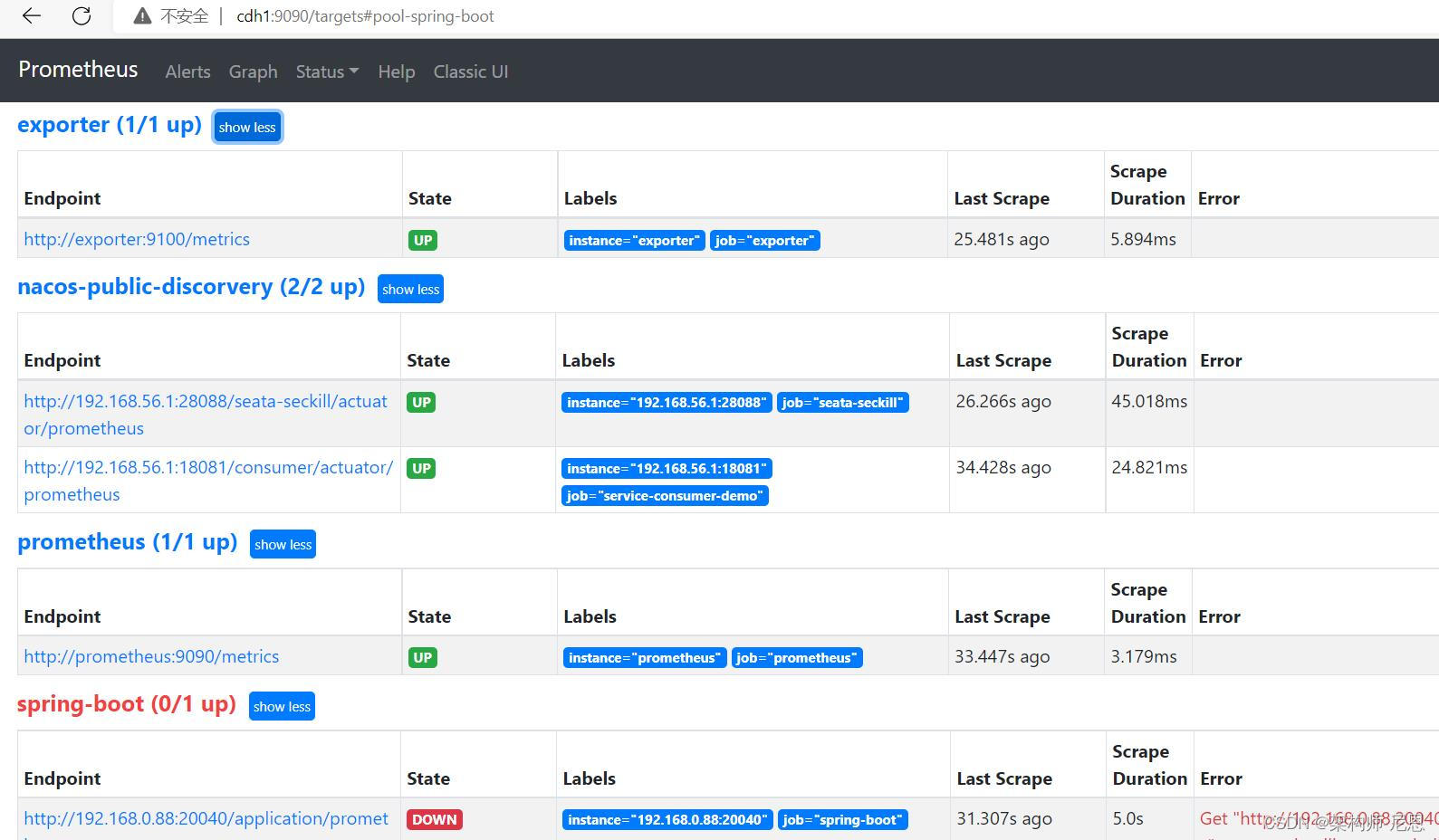Click the not-secure warning triangle icon

click(x=142, y=16)
